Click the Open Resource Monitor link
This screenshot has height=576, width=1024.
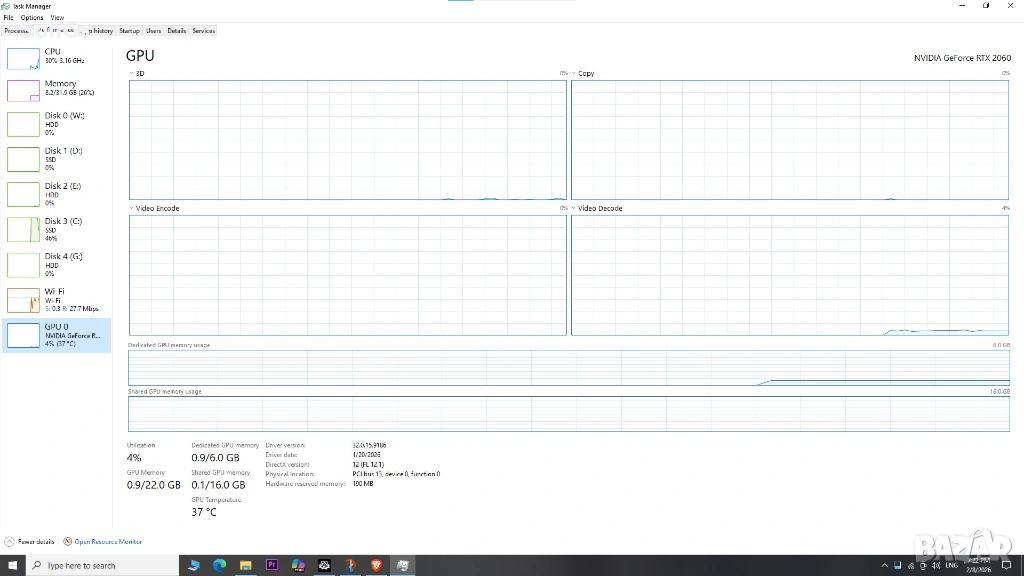pos(108,541)
